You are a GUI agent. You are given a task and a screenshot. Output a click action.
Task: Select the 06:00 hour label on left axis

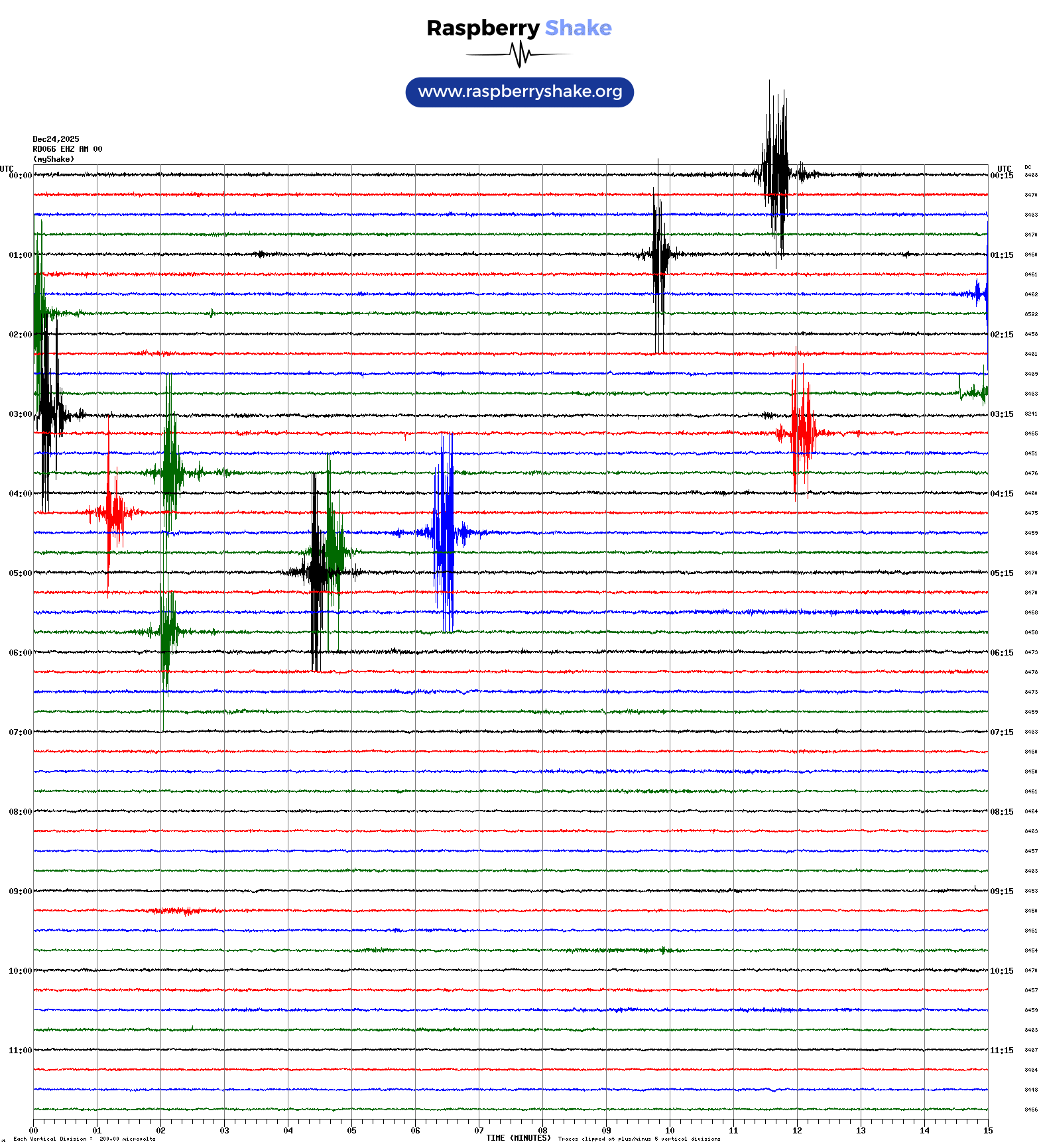pyautogui.click(x=20, y=653)
